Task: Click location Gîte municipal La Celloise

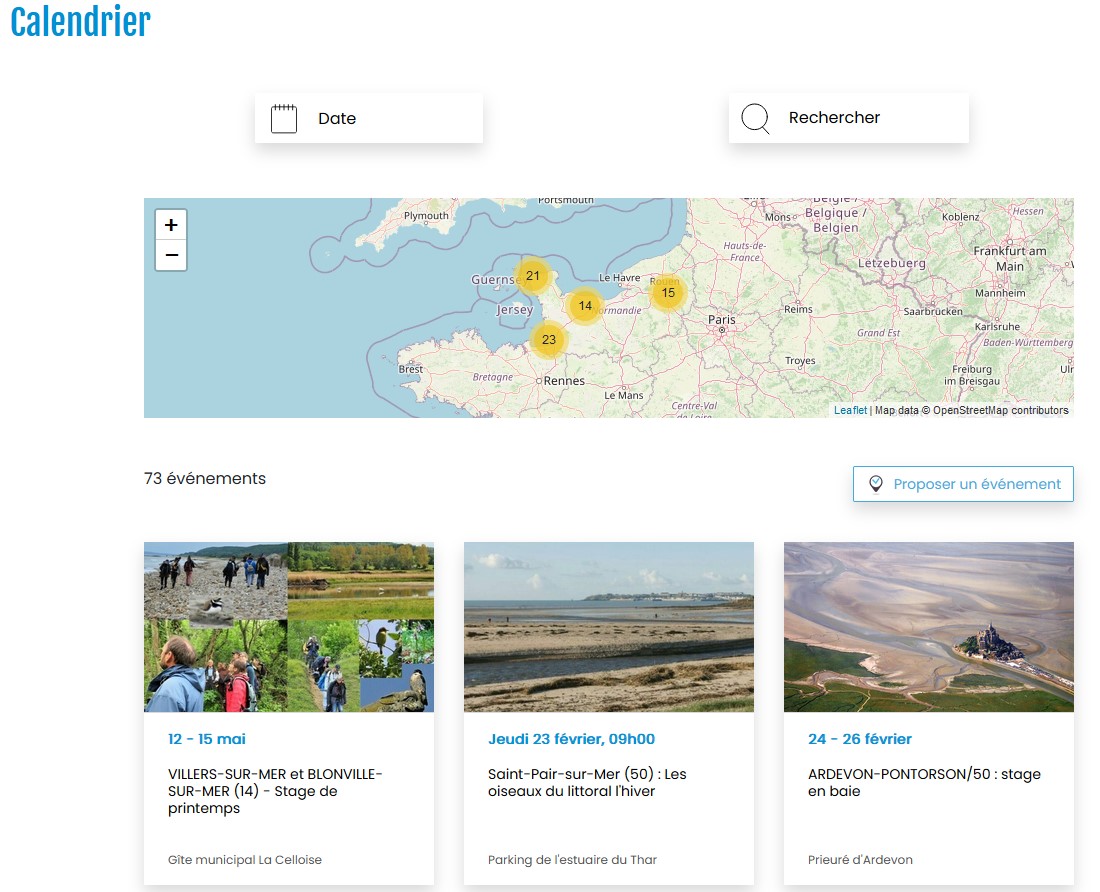Action: pos(245,860)
